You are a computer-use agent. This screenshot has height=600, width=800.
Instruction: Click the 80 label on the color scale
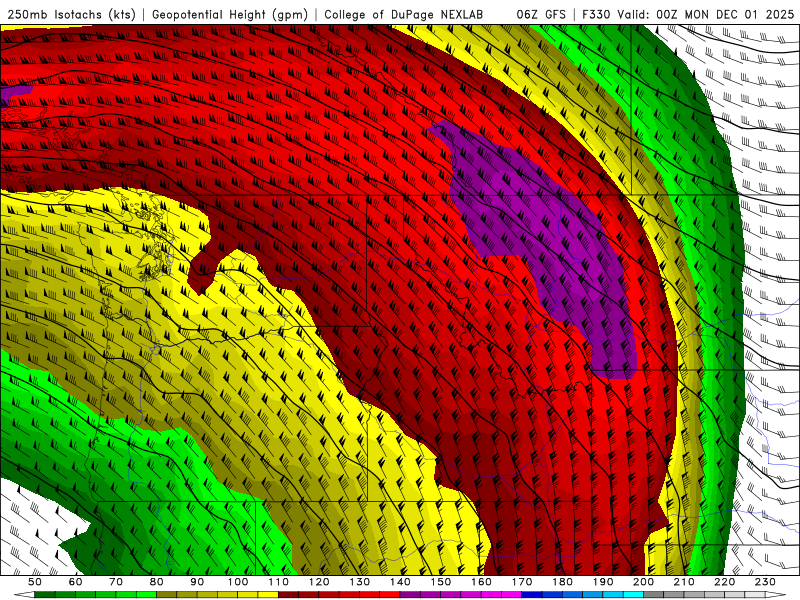click(157, 582)
